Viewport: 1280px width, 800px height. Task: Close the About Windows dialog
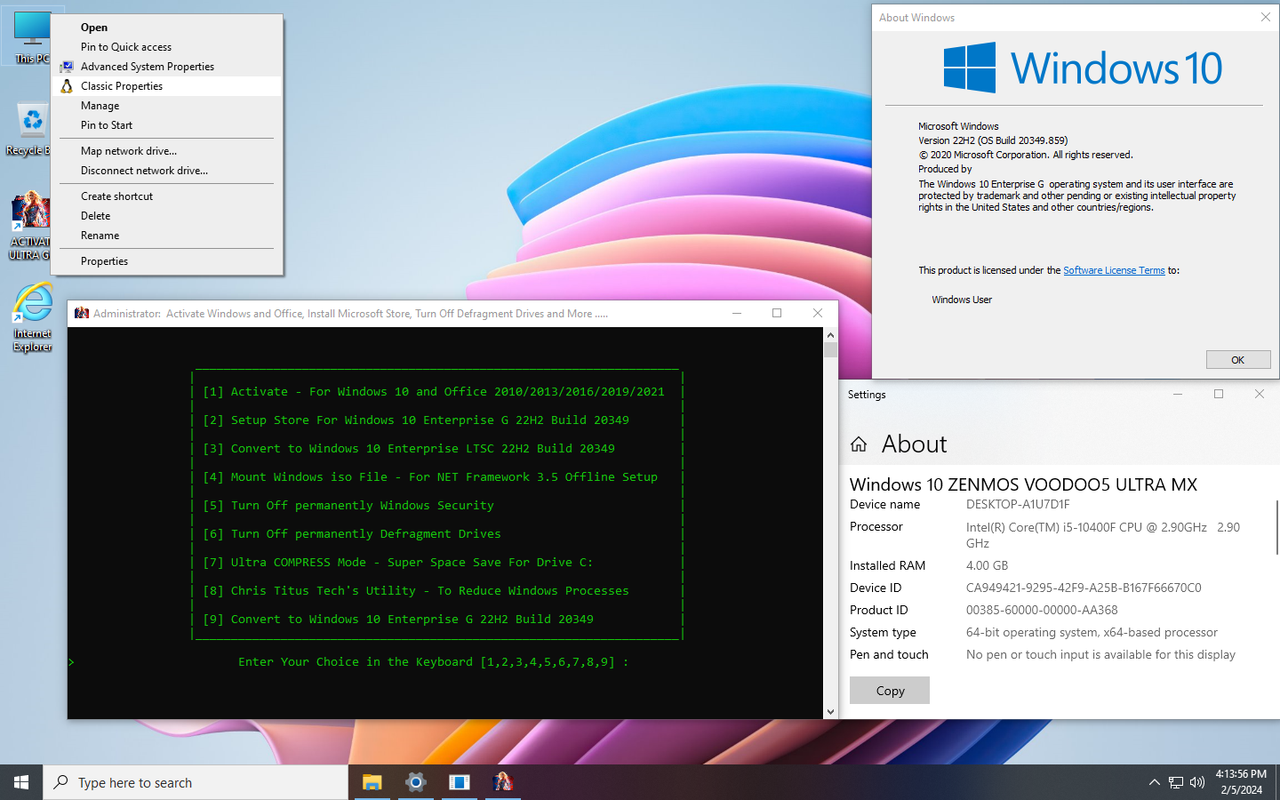click(x=1264, y=18)
